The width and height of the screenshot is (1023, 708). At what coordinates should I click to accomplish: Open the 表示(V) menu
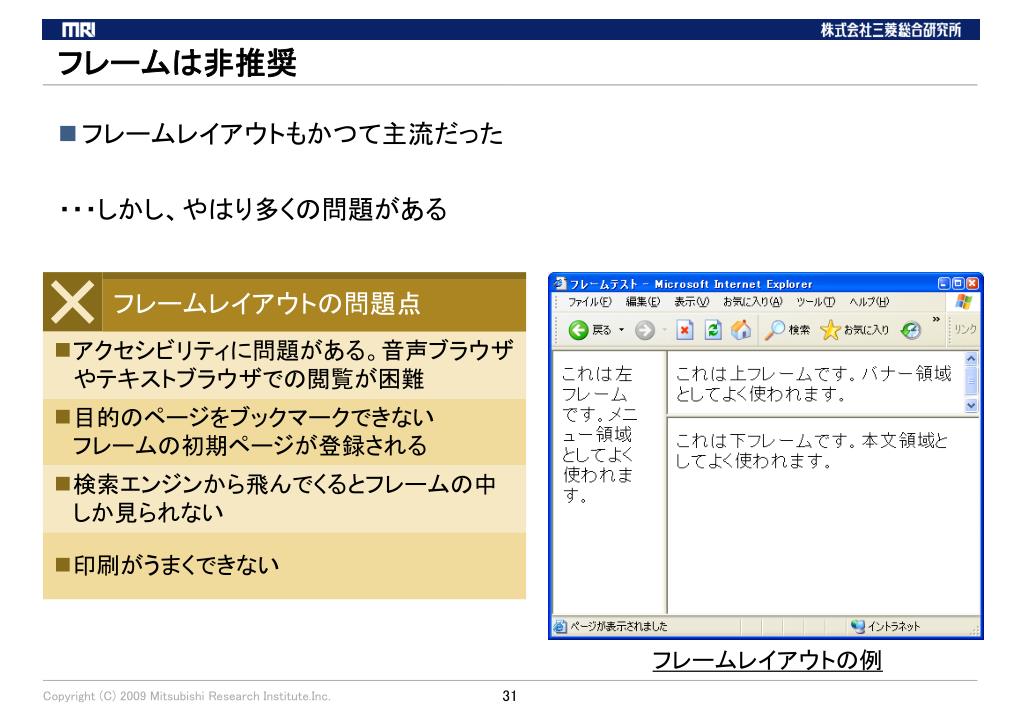[691, 302]
